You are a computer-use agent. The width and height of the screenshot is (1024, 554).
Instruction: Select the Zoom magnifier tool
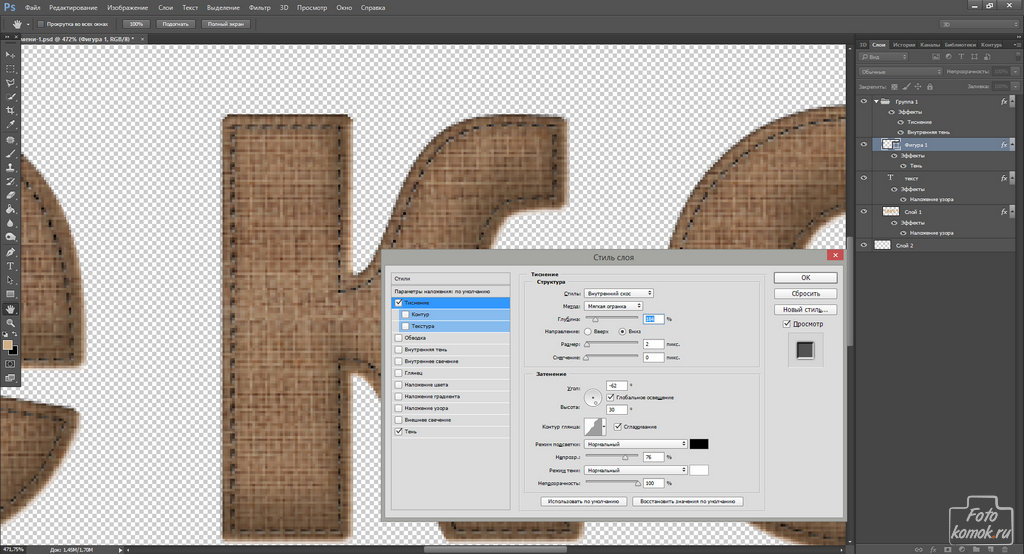[x=10, y=323]
